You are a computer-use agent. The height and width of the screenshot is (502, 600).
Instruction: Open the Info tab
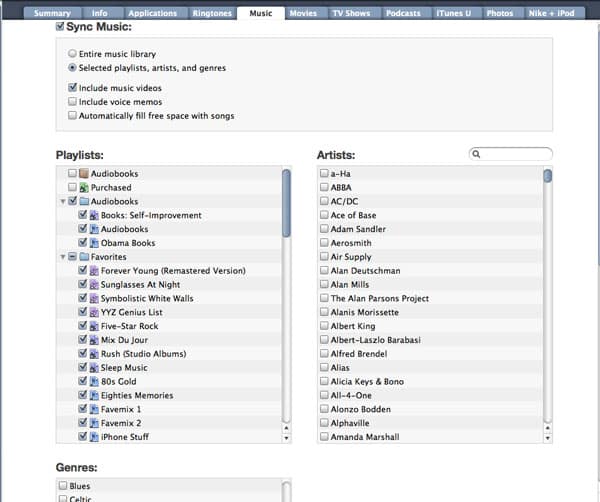(x=99, y=13)
